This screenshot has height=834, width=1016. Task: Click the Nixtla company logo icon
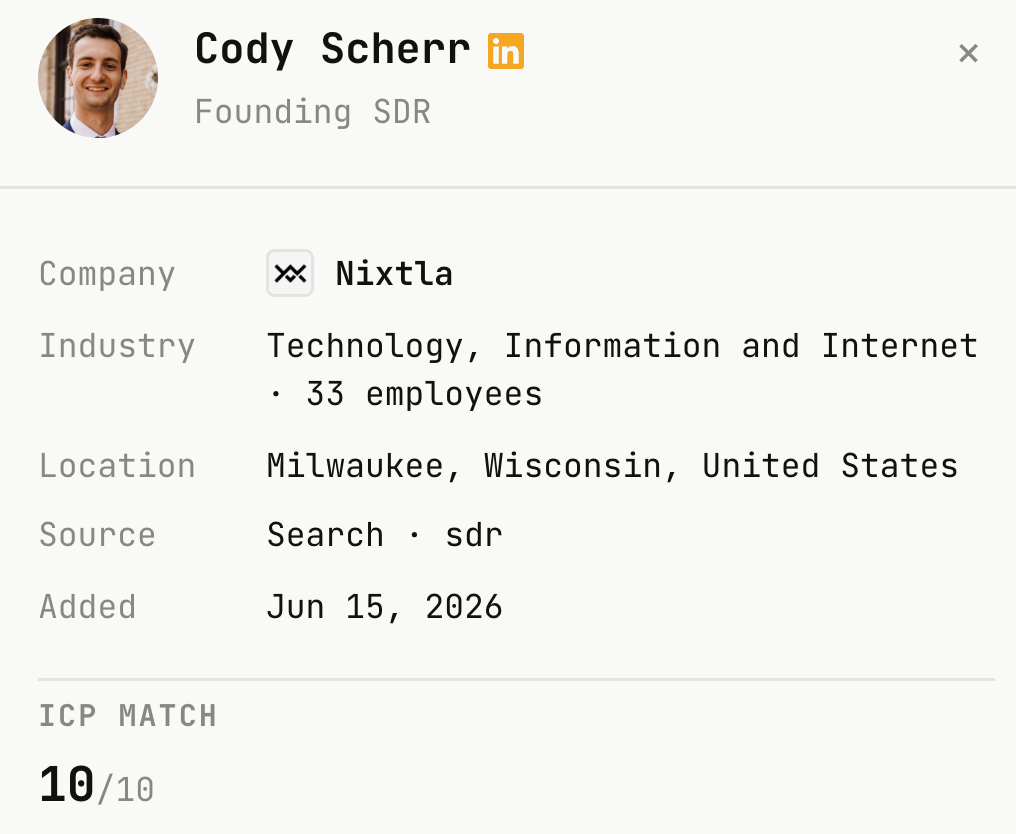click(290, 273)
